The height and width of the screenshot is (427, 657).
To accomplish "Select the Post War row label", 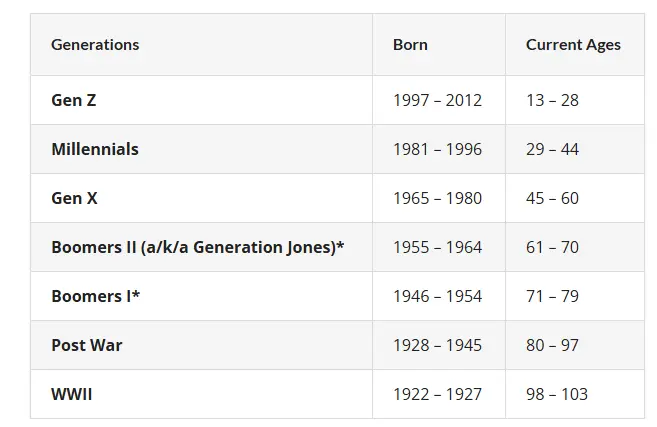I will click(x=87, y=345).
